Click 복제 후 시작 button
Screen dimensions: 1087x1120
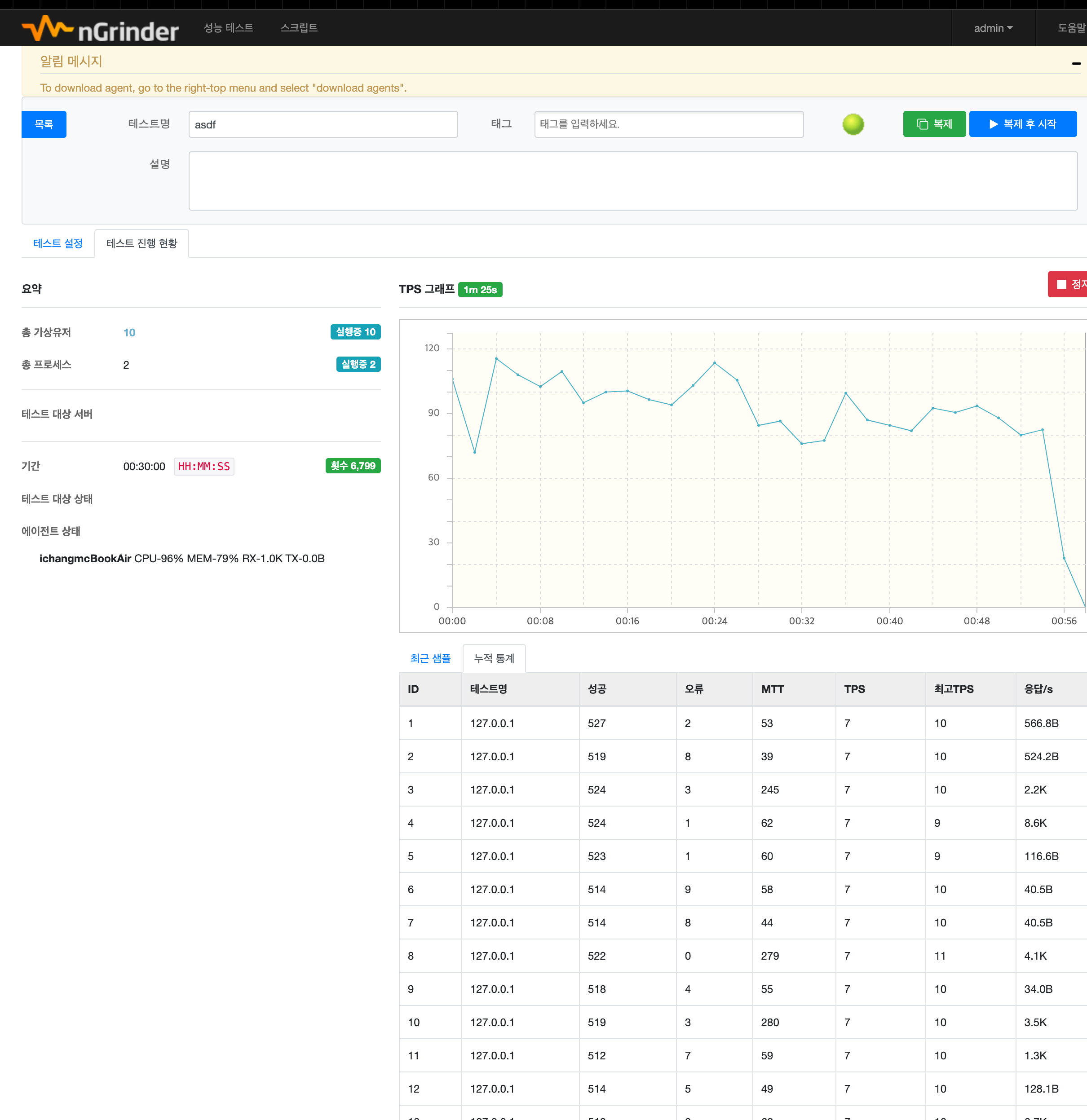tap(1022, 124)
